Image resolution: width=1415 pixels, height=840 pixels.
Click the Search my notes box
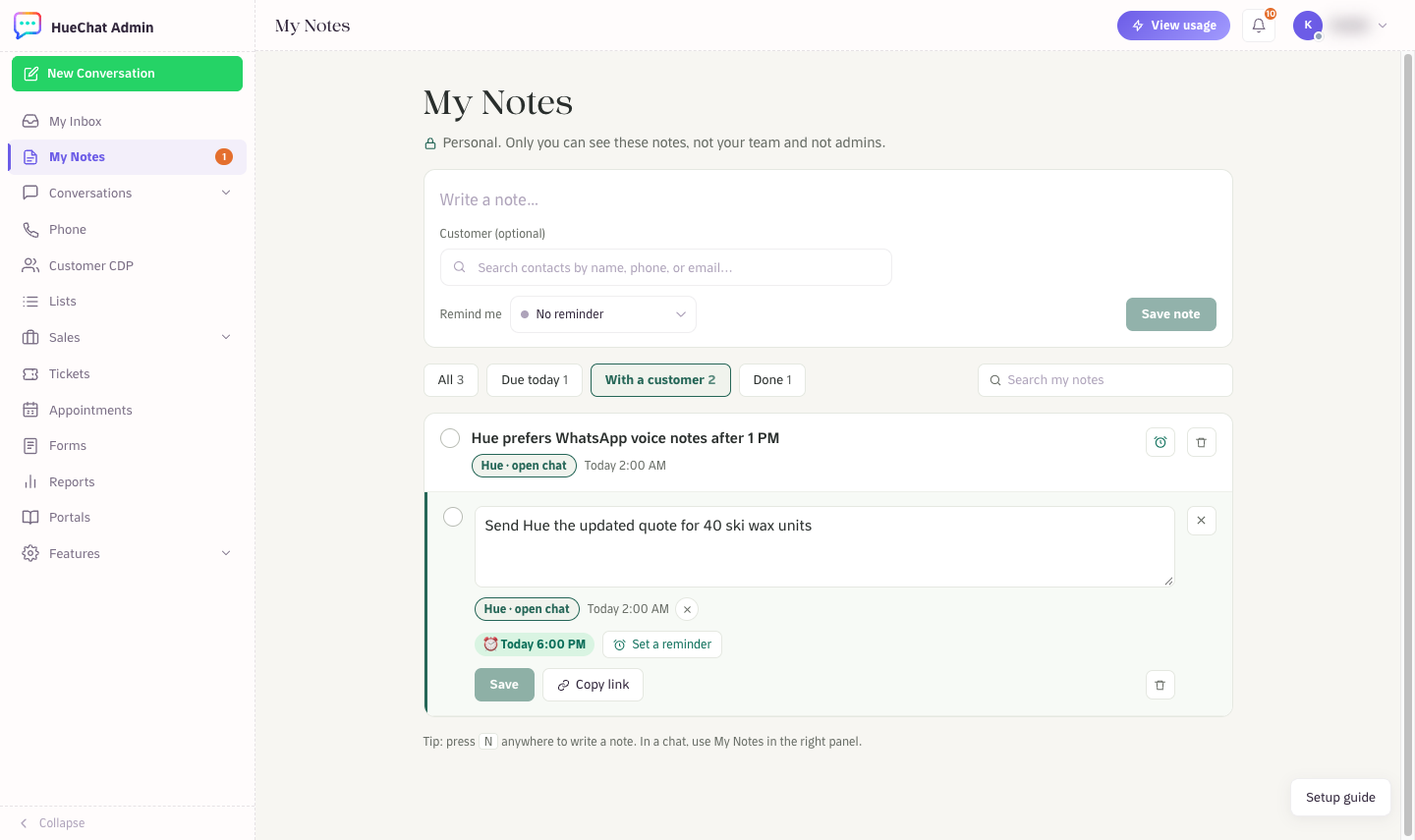click(1104, 380)
